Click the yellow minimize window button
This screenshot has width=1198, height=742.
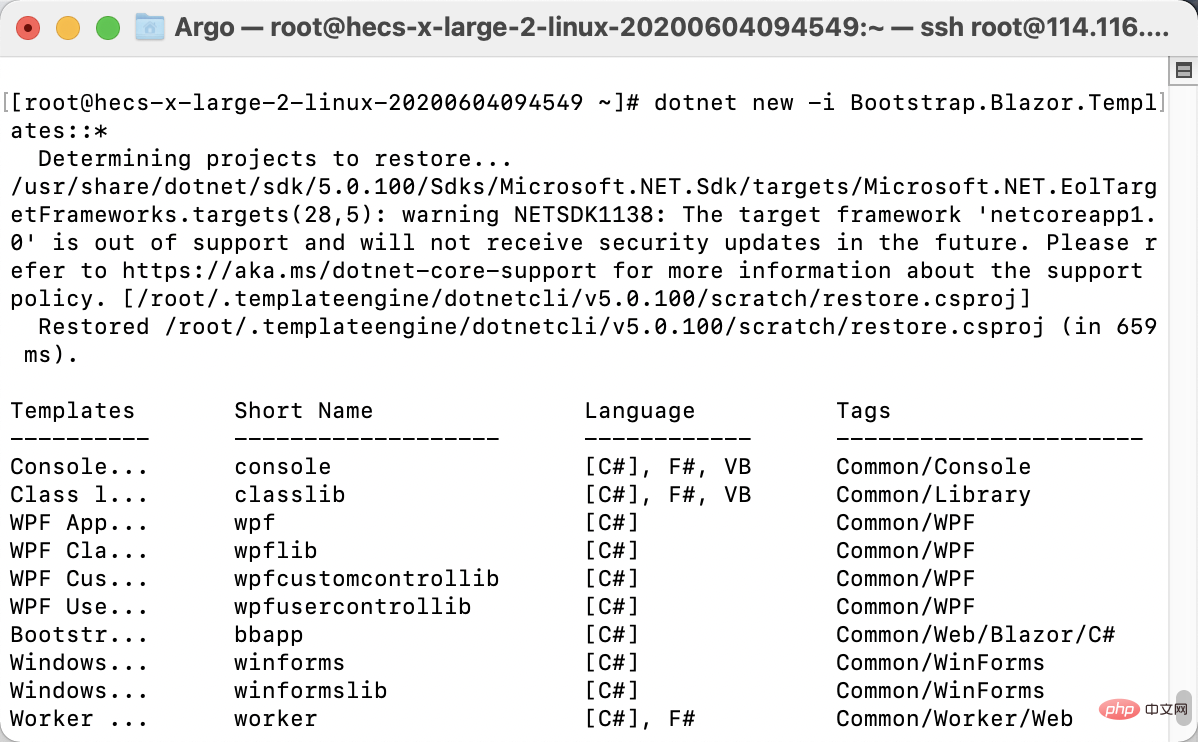[x=68, y=29]
